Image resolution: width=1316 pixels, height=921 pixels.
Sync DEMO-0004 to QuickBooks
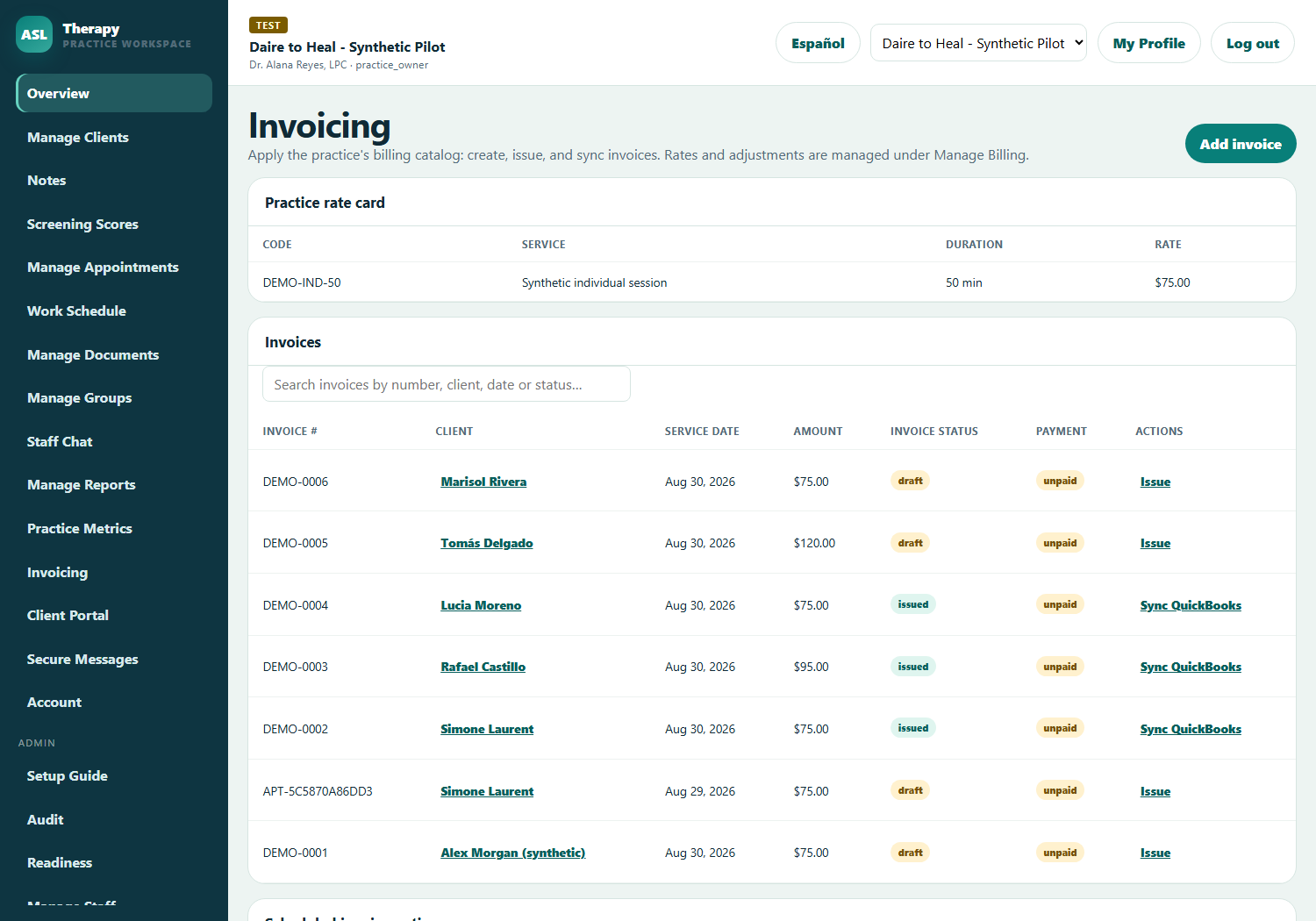(1191, 605)
